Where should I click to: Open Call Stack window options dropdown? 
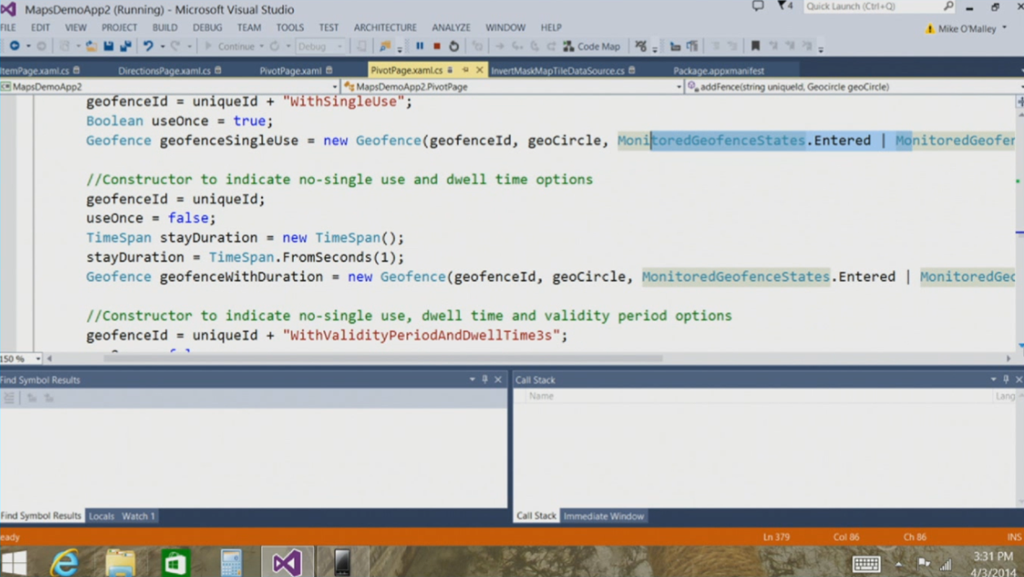coord(993,379)
